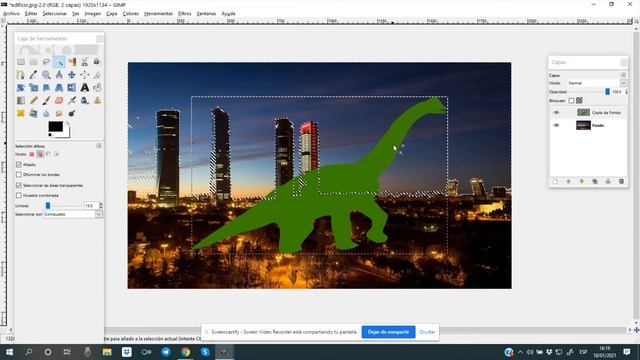Select the Color Picker eyedropper tool
Image resolution: width=640 pixels, height=360 pixels.
[x=33, y=75]
